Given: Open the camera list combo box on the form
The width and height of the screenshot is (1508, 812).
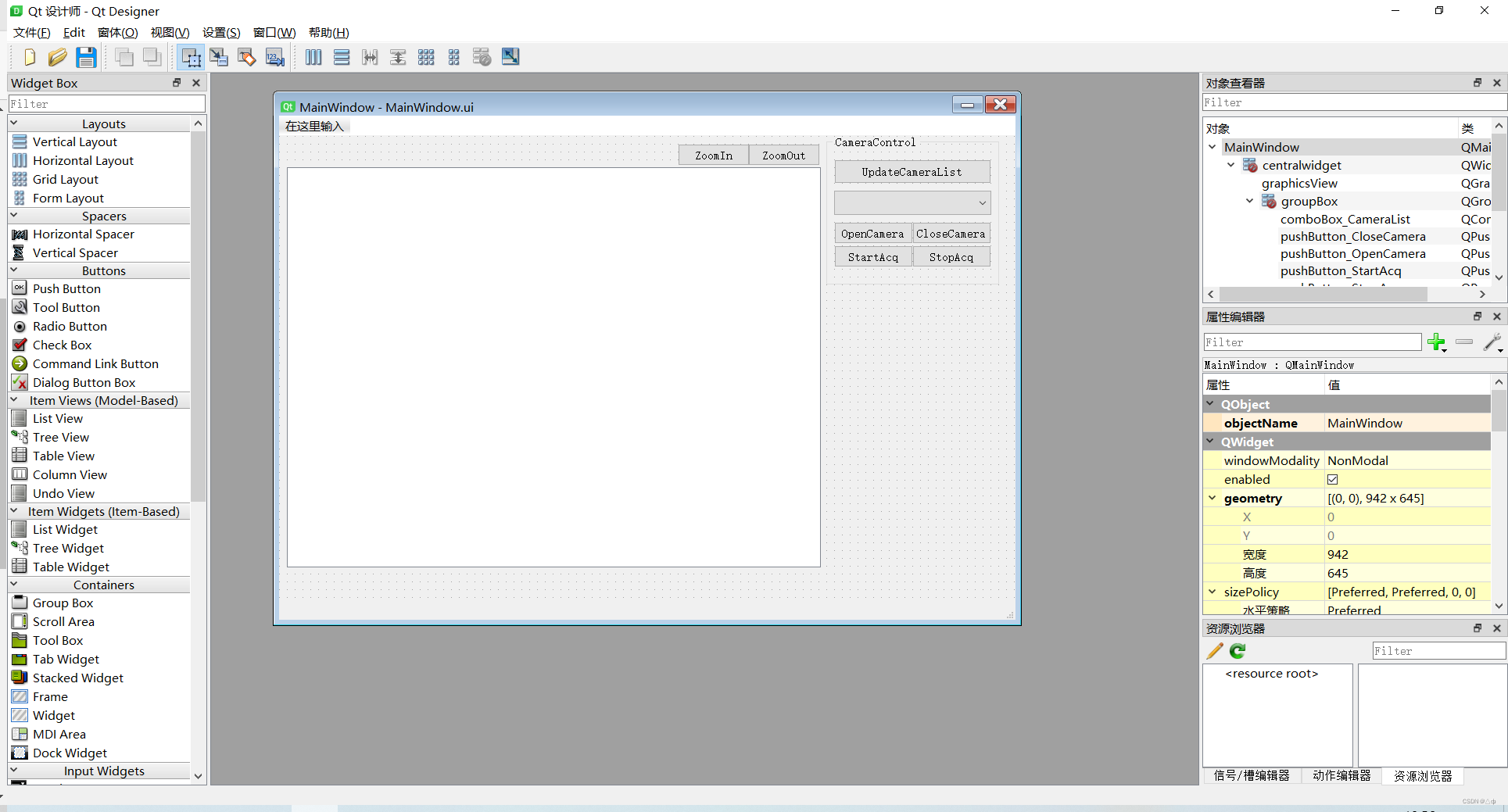Looking at the screenshot, I should pos(912,203).
